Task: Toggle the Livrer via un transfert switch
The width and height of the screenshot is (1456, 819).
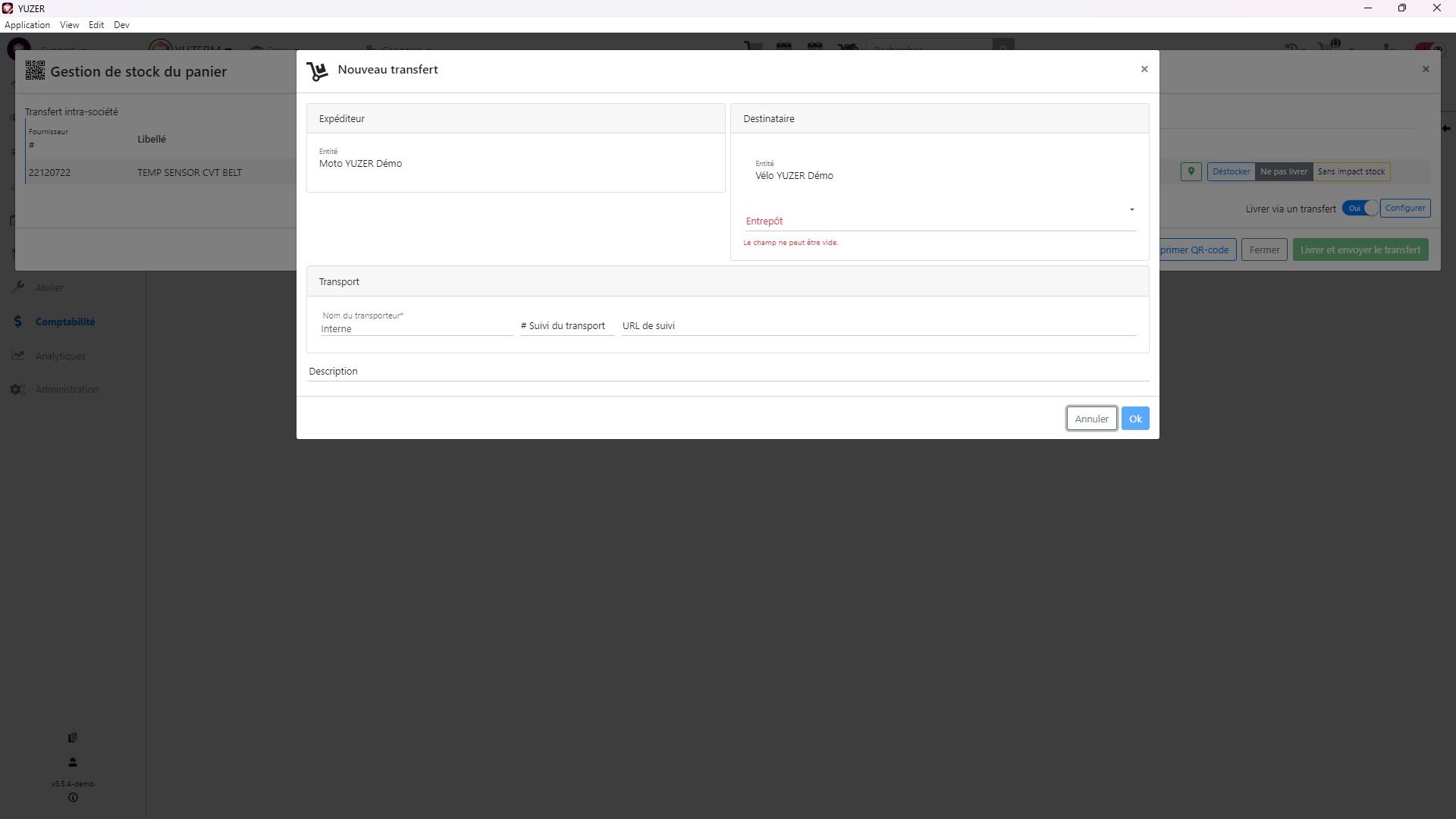Action: (x=1360, y=209)
